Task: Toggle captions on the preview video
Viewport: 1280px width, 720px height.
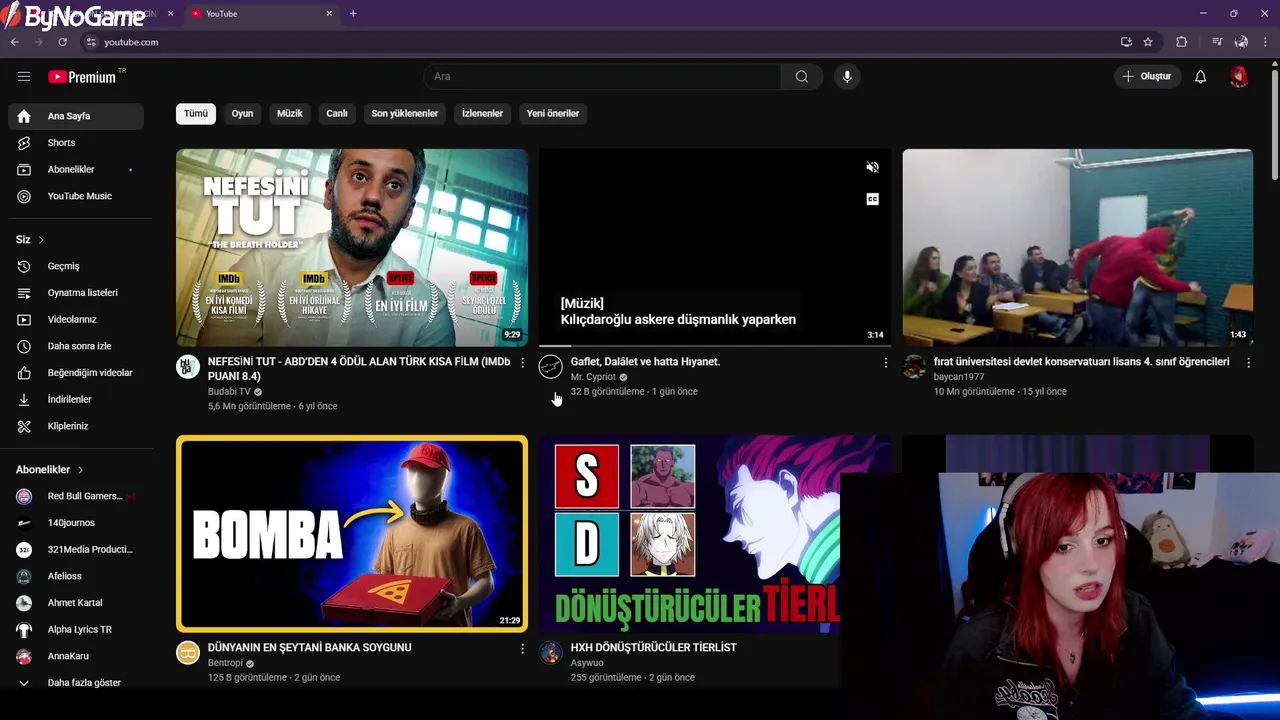Action: pos(872,199)
